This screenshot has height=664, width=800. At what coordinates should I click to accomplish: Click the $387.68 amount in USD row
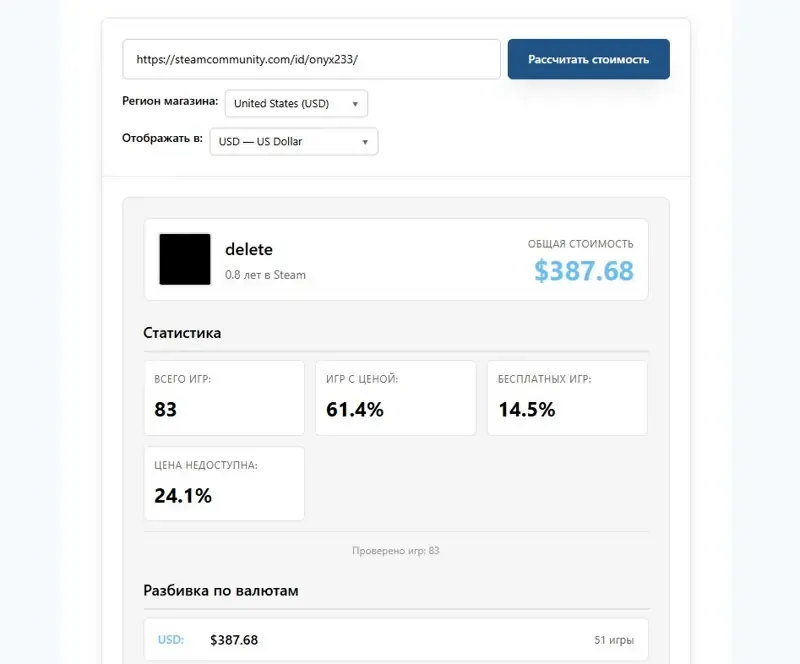click(x=234, y=640)
